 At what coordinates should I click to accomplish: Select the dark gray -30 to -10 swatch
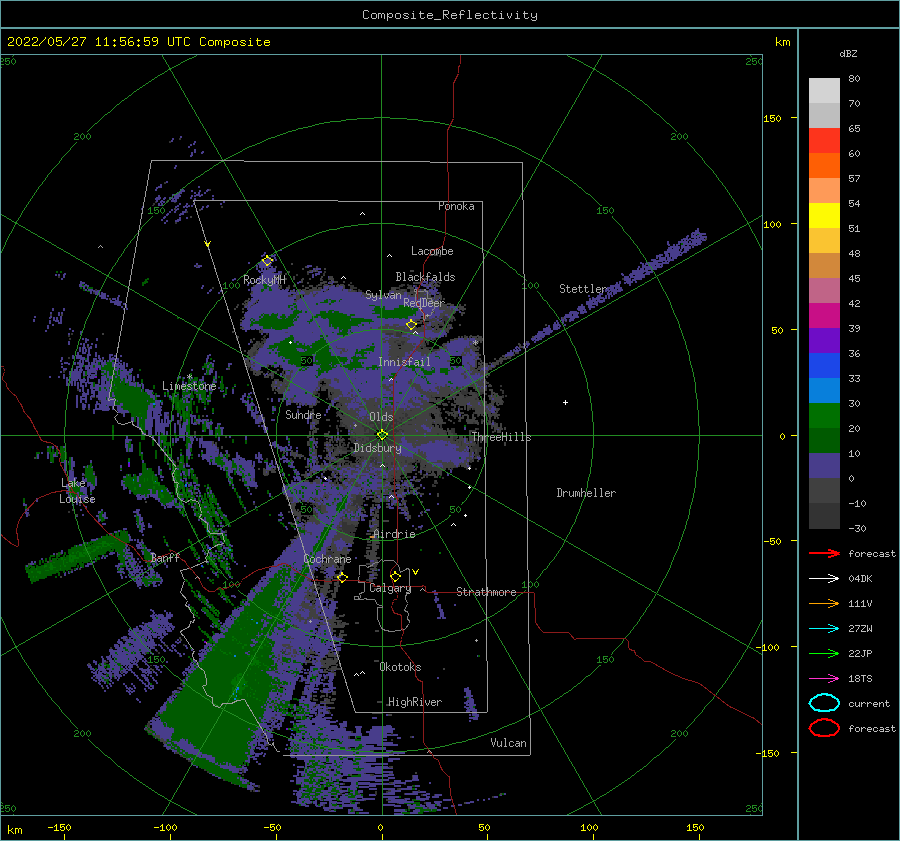(824, 516)
